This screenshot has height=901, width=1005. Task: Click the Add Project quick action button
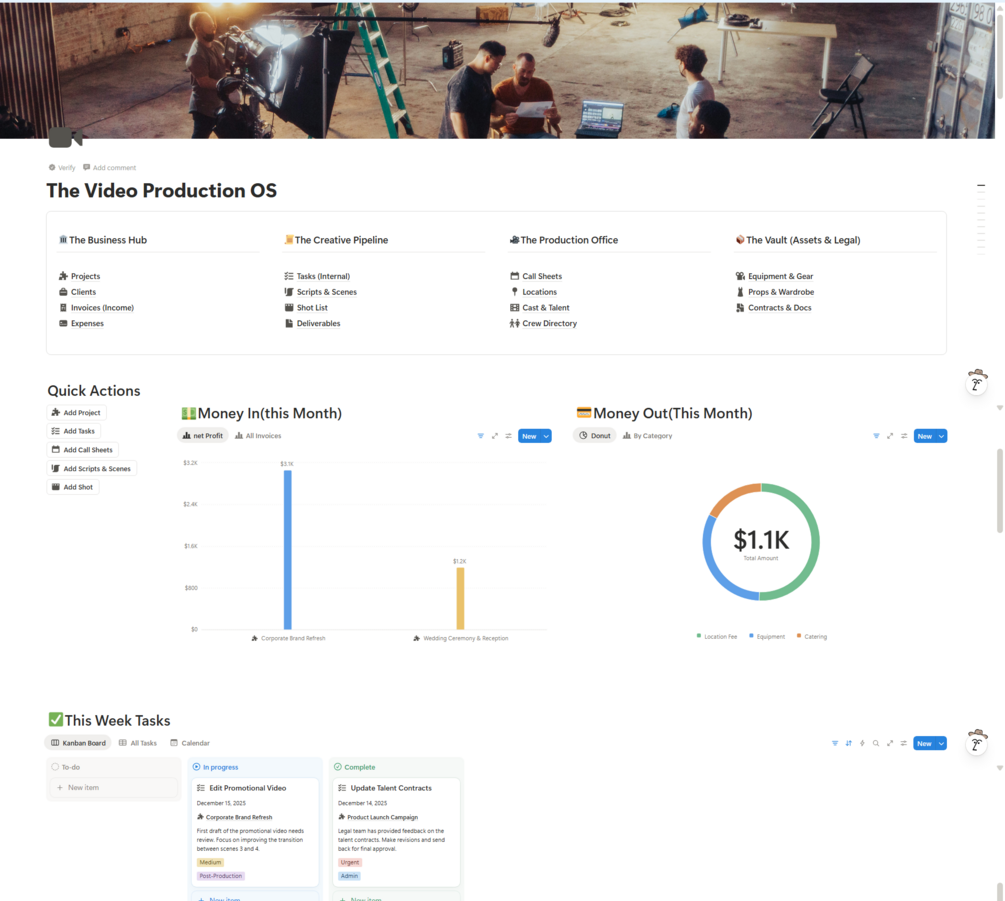click(76, 413)
